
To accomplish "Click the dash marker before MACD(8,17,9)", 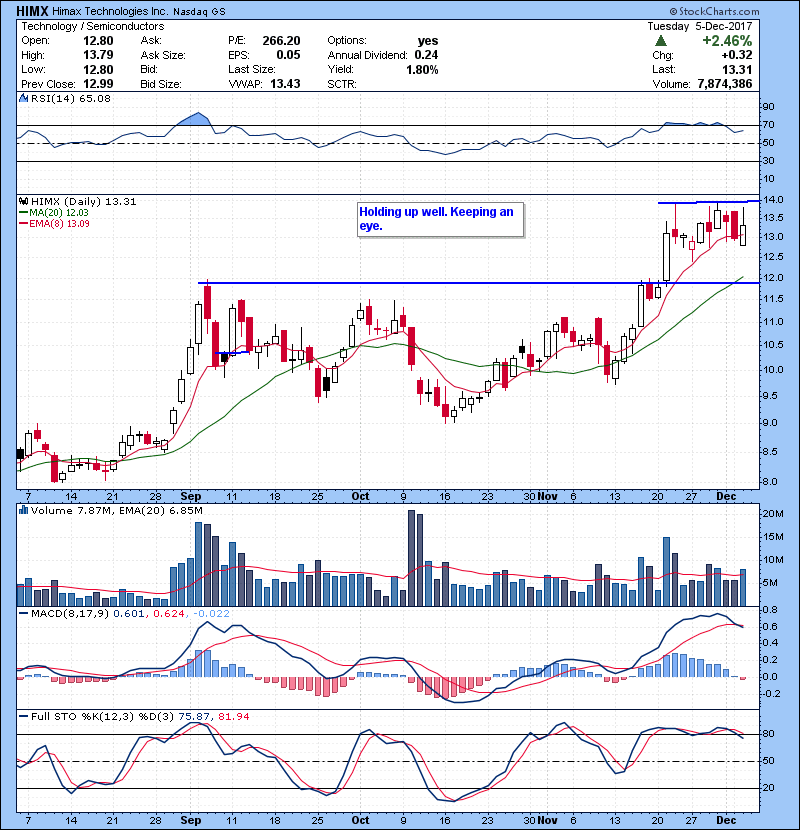I will pyautogui.click(x=23, y=613).
